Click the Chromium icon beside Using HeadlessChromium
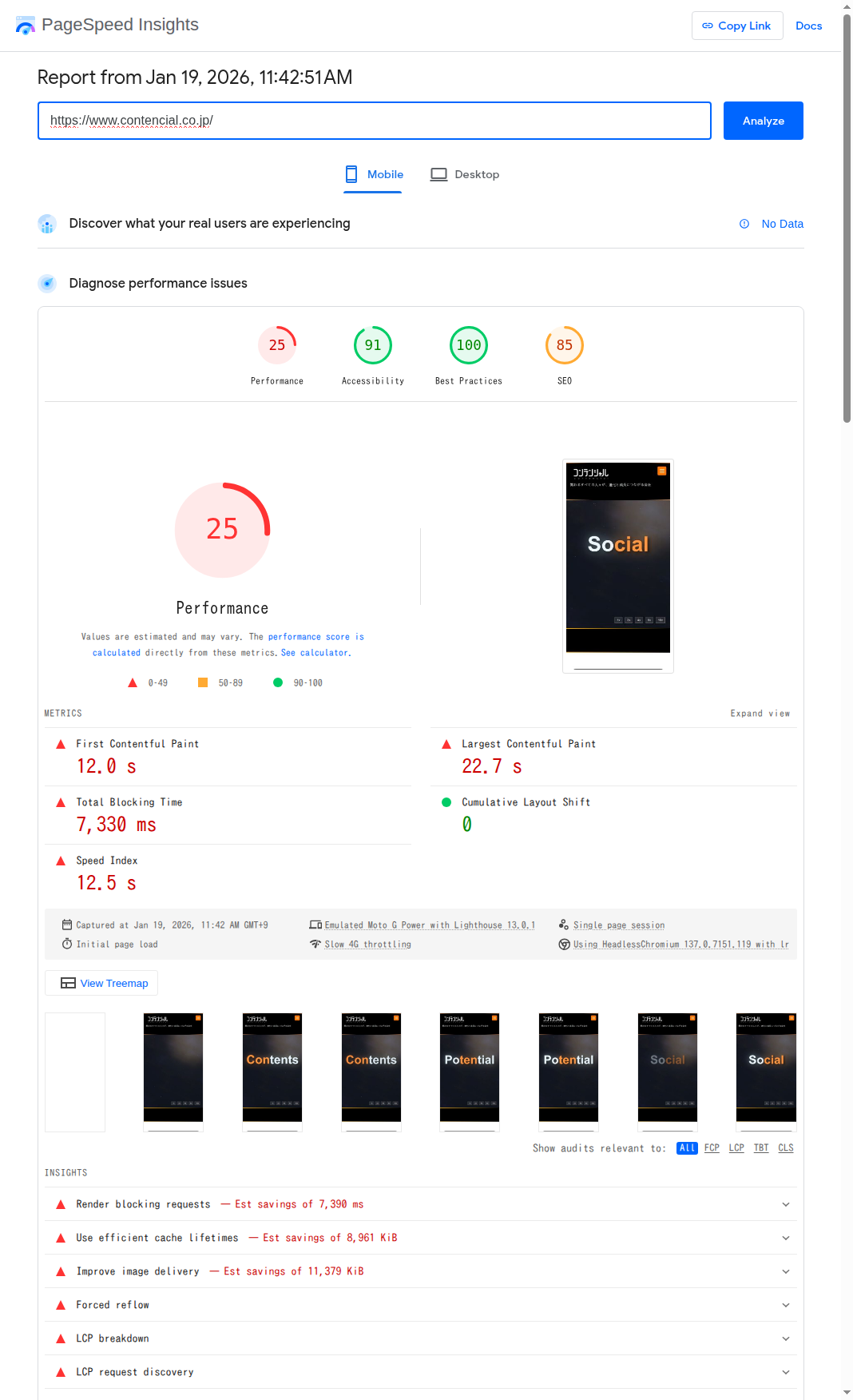 click(565, 944)
